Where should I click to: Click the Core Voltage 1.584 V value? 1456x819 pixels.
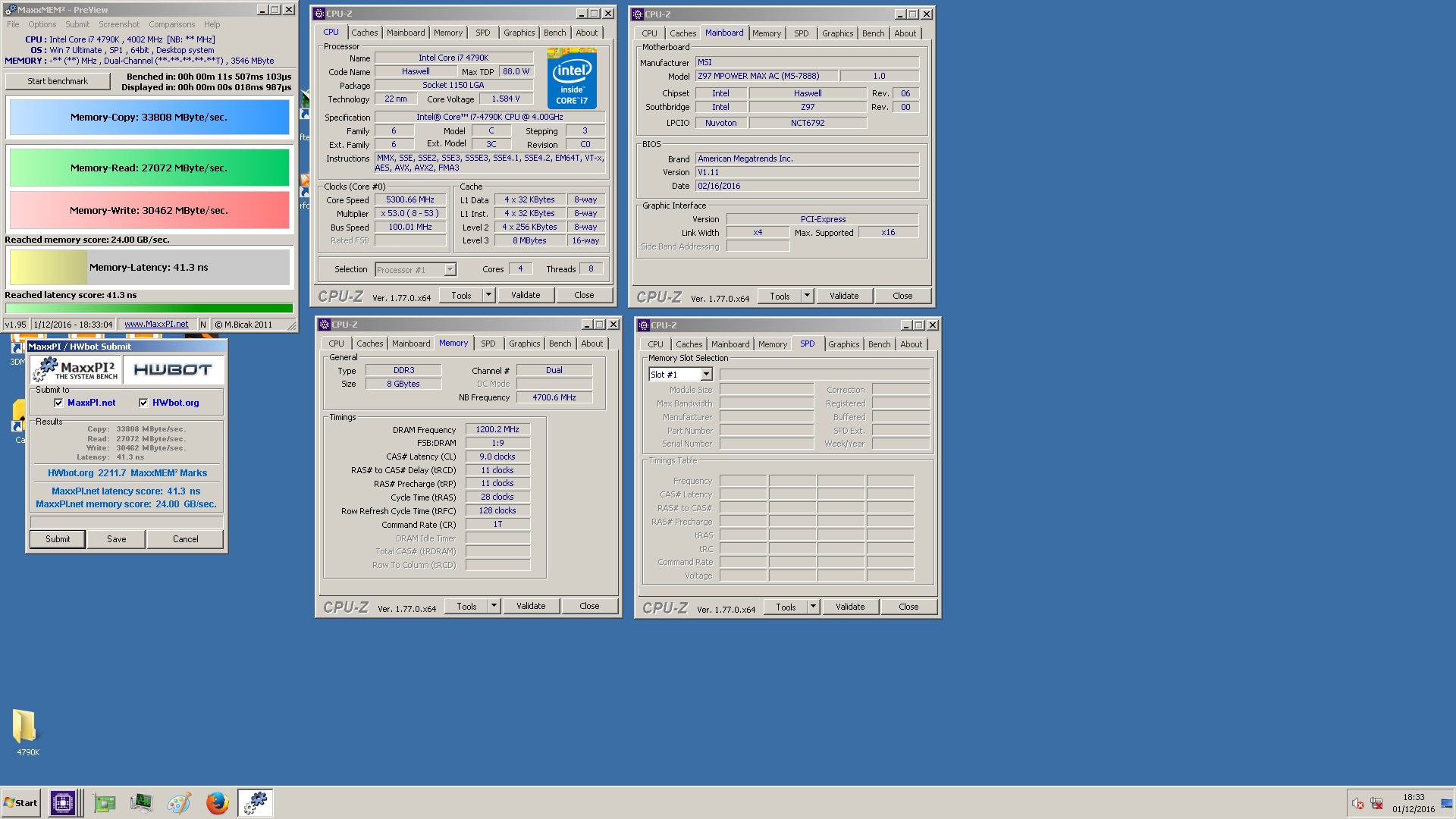pos(506,99)
